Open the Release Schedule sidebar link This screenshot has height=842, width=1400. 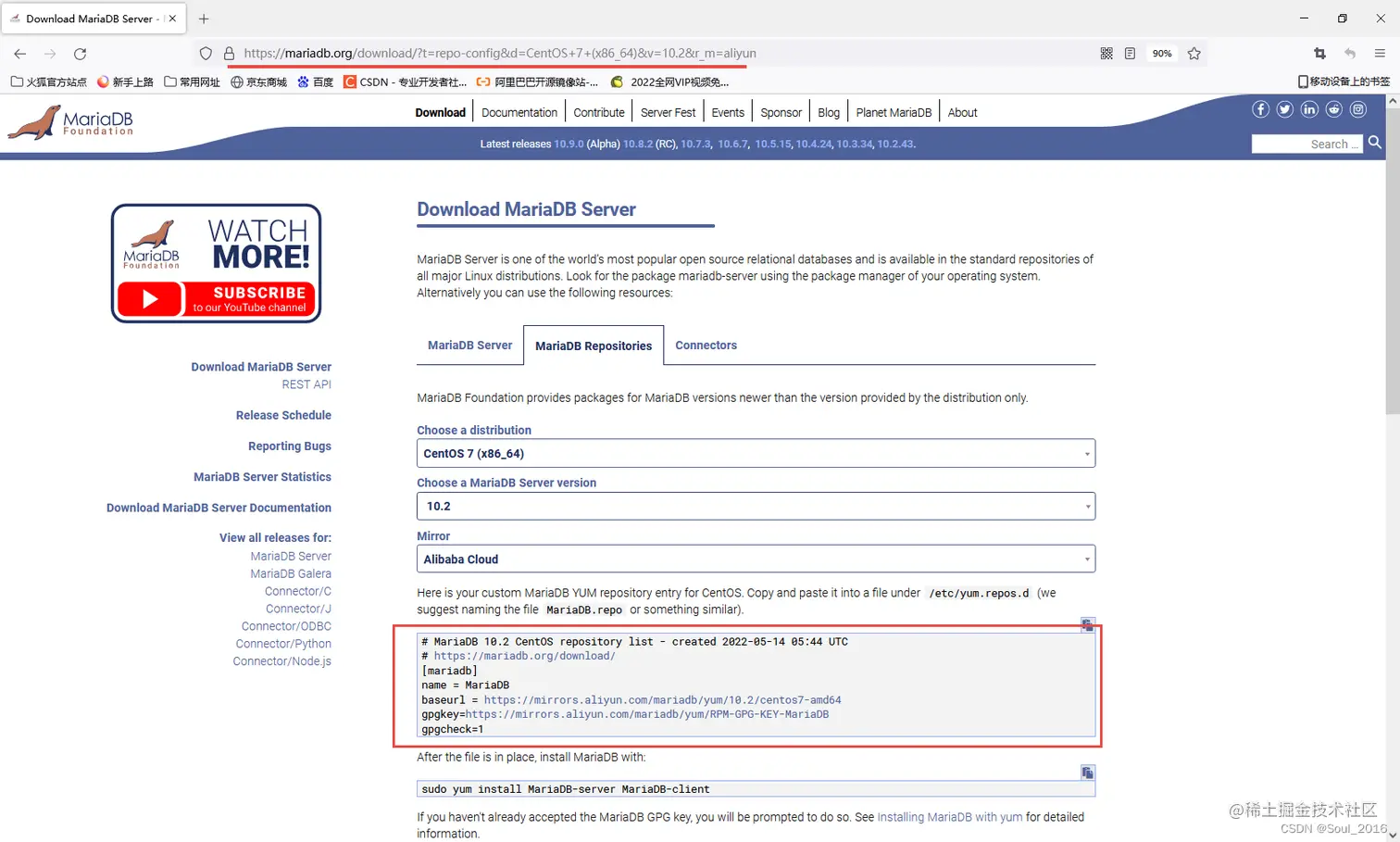click(x=283, y=415)
